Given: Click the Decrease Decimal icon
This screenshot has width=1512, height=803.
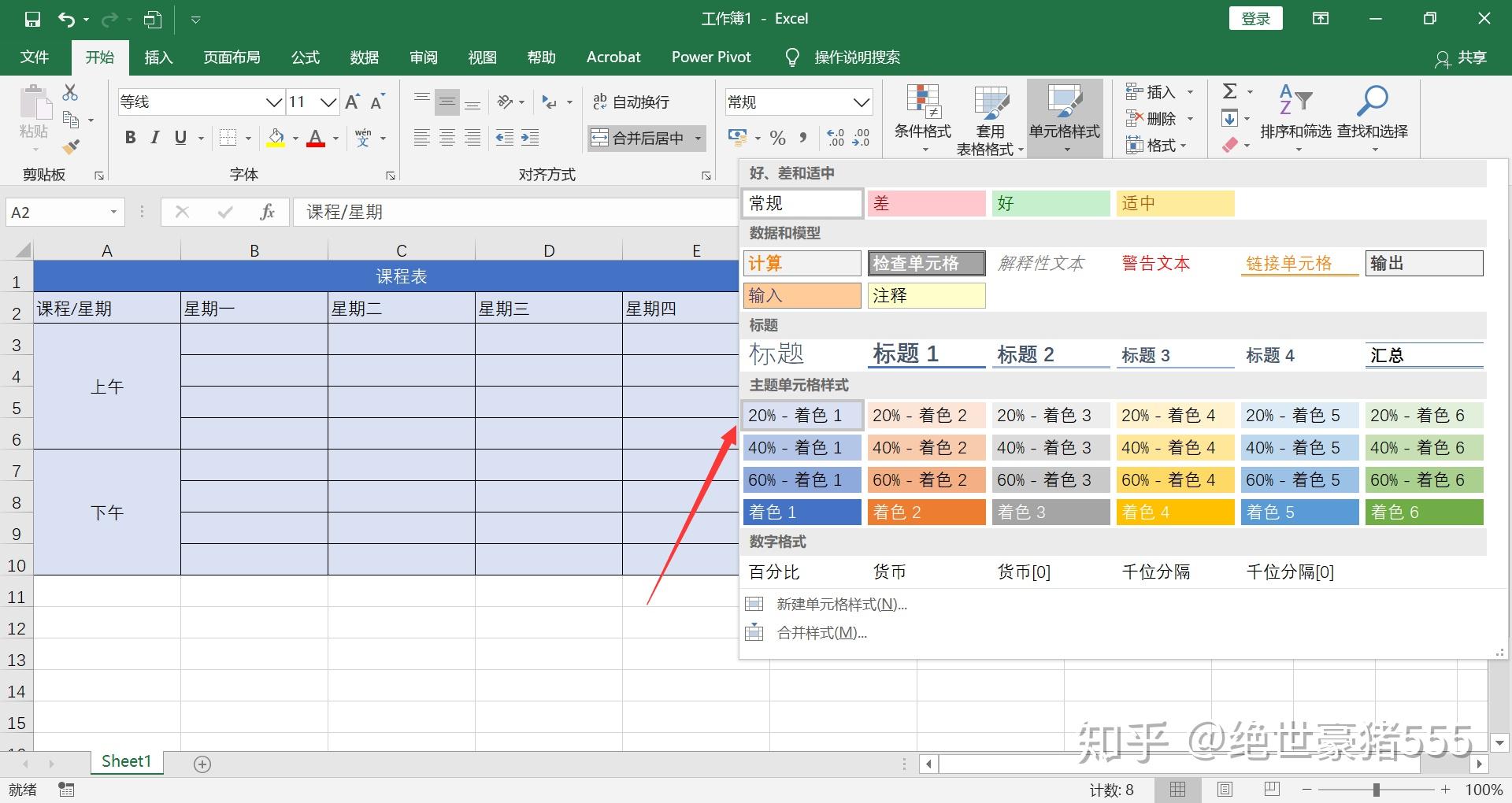Looking at the screenshot, I should [x=861, y=138].
